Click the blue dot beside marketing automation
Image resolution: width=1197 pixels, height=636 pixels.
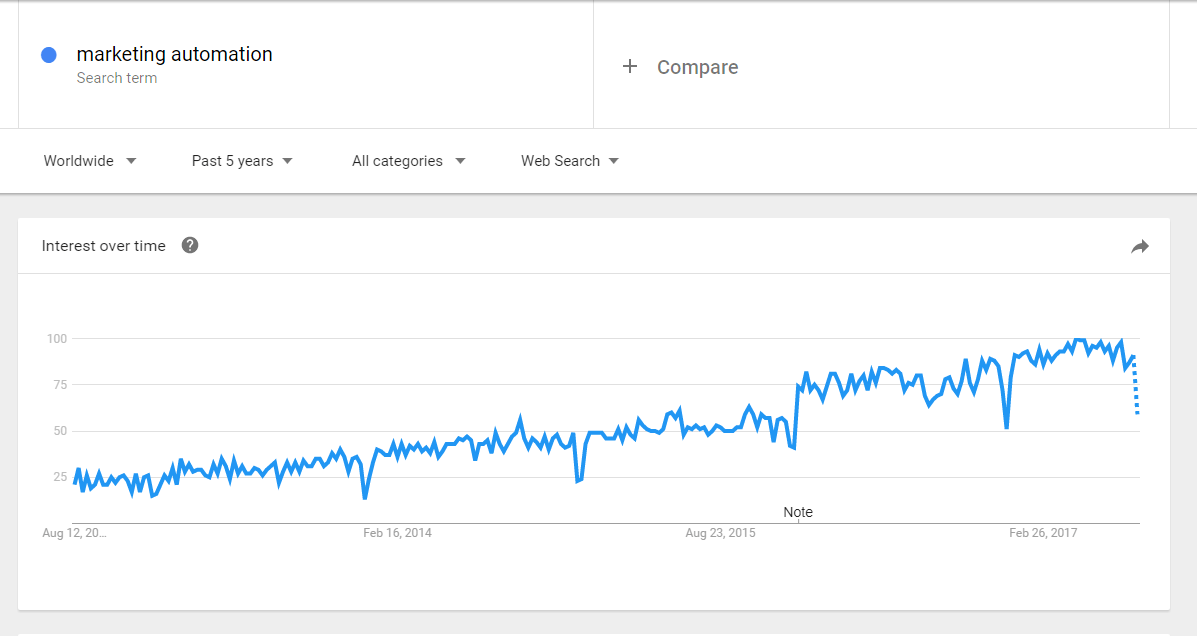(49, 55)
